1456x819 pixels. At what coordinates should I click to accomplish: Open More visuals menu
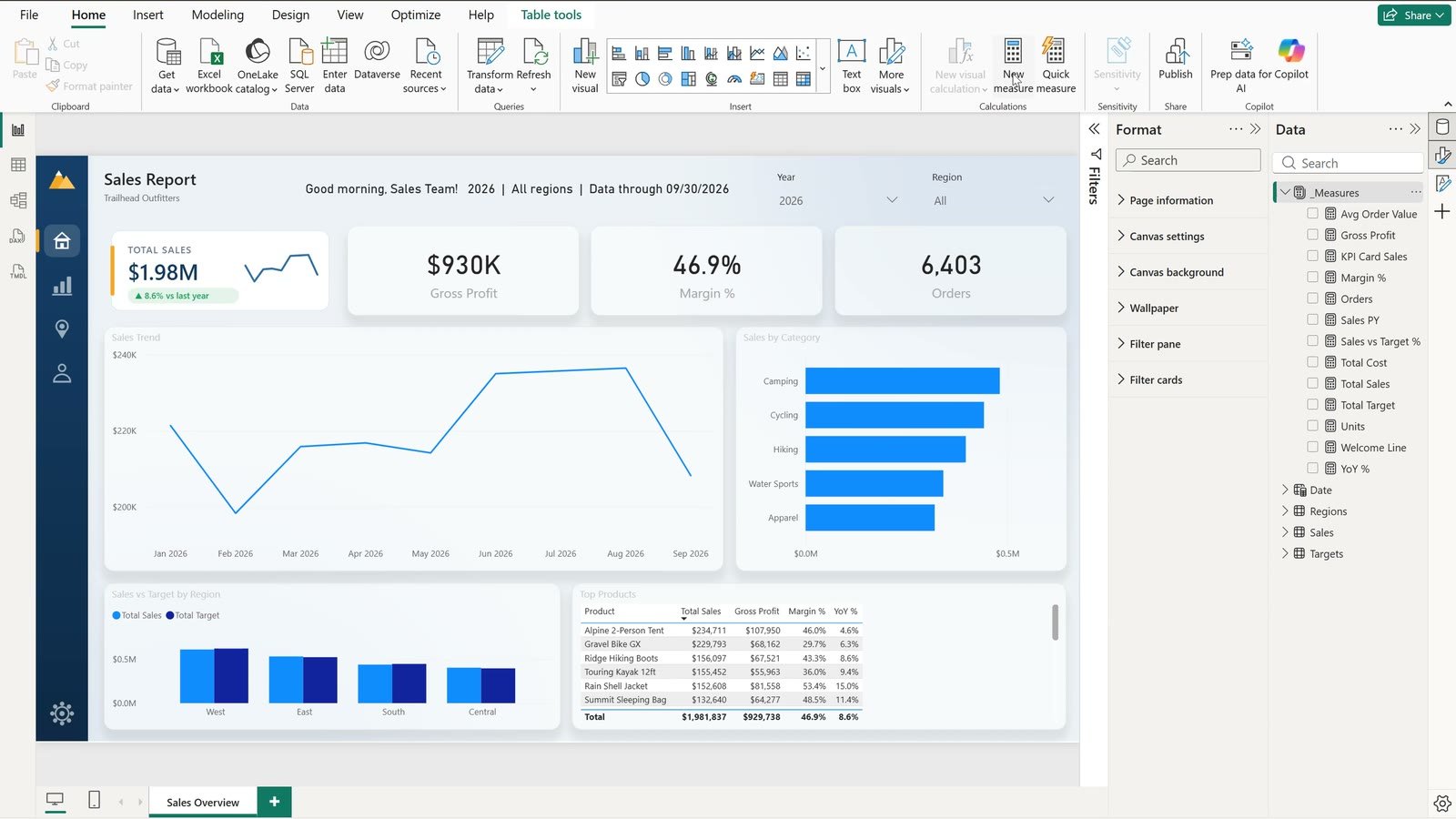(x=890, y=66)
